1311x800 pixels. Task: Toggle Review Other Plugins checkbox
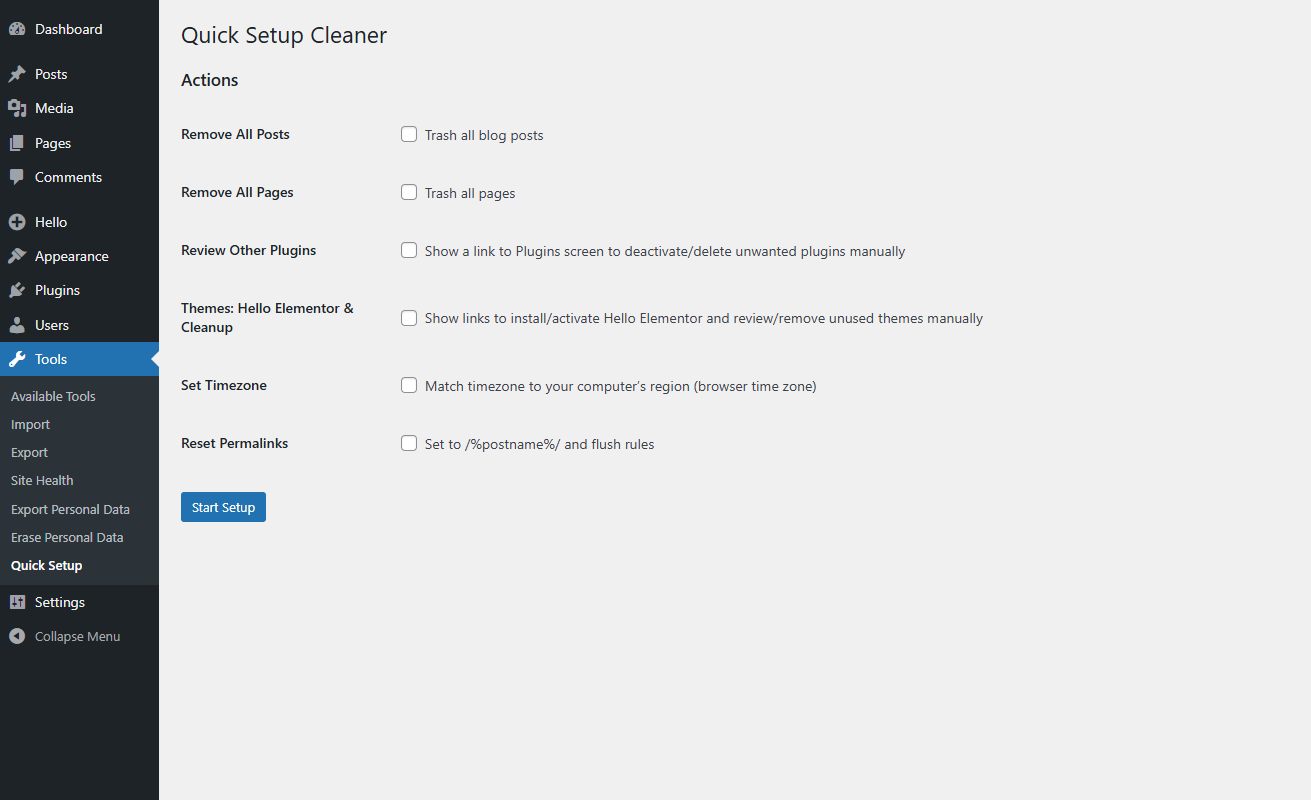(409, 250)
